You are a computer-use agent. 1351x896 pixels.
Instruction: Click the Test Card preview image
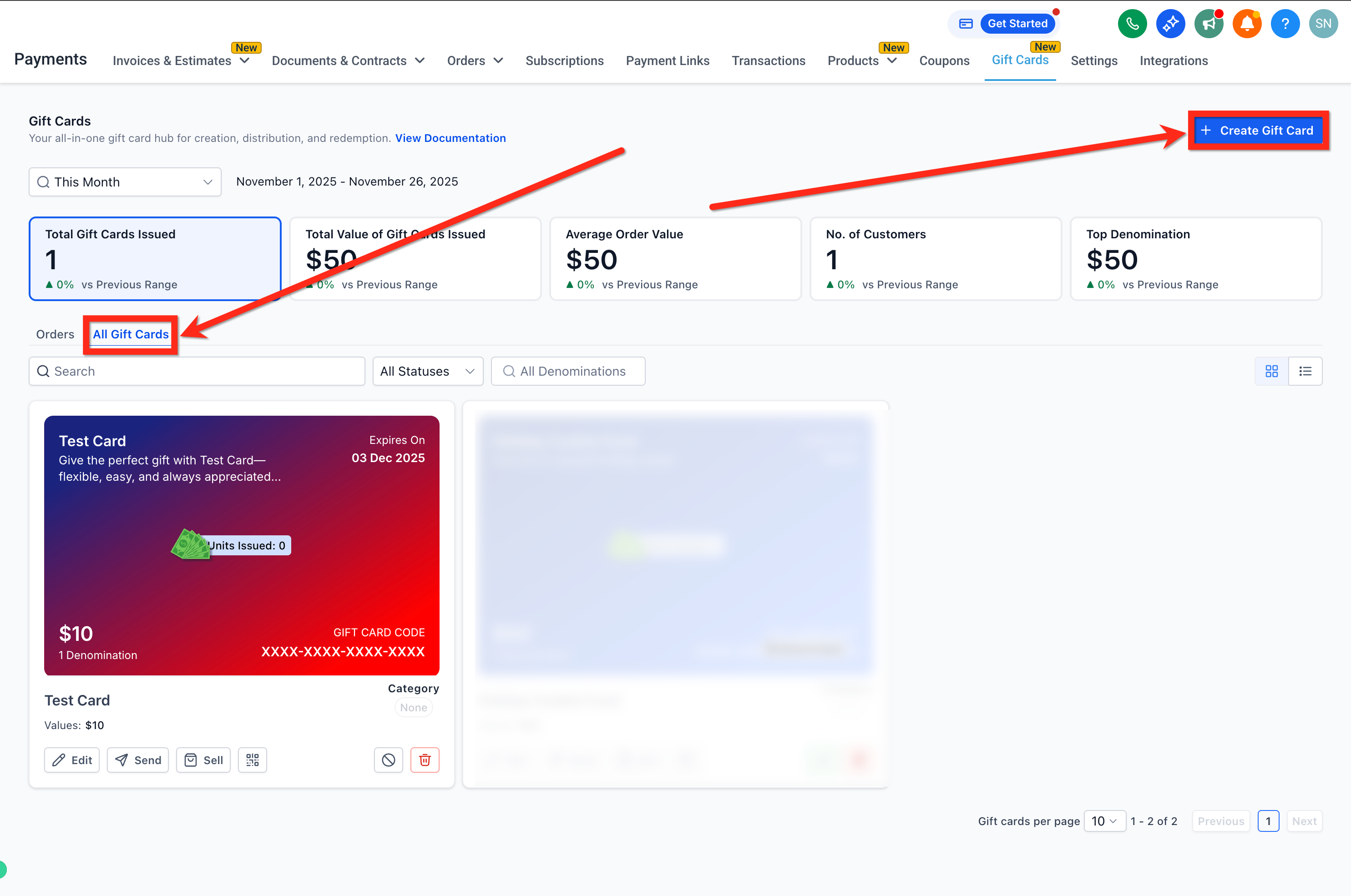coord(242,545)
